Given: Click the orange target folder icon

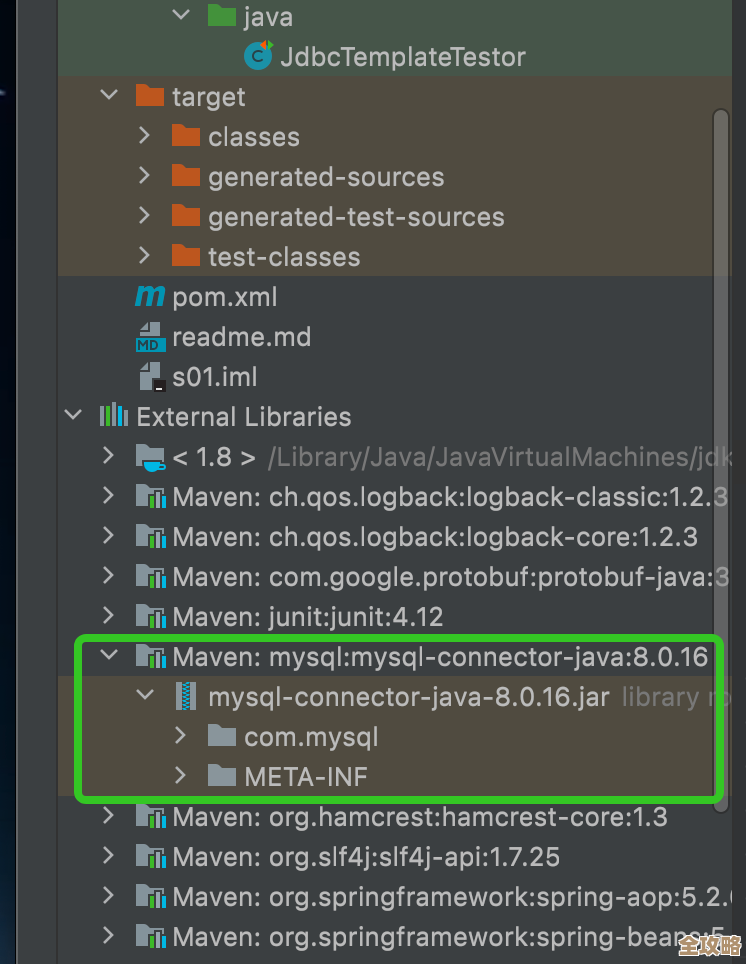Looking at the screenshot, I should pos(150,96).
